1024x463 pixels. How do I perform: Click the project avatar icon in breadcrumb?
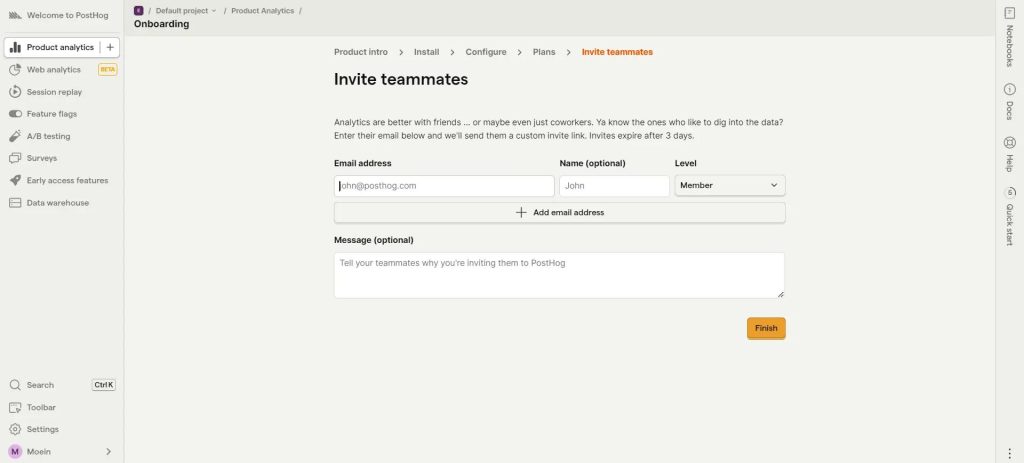point(138,10)
